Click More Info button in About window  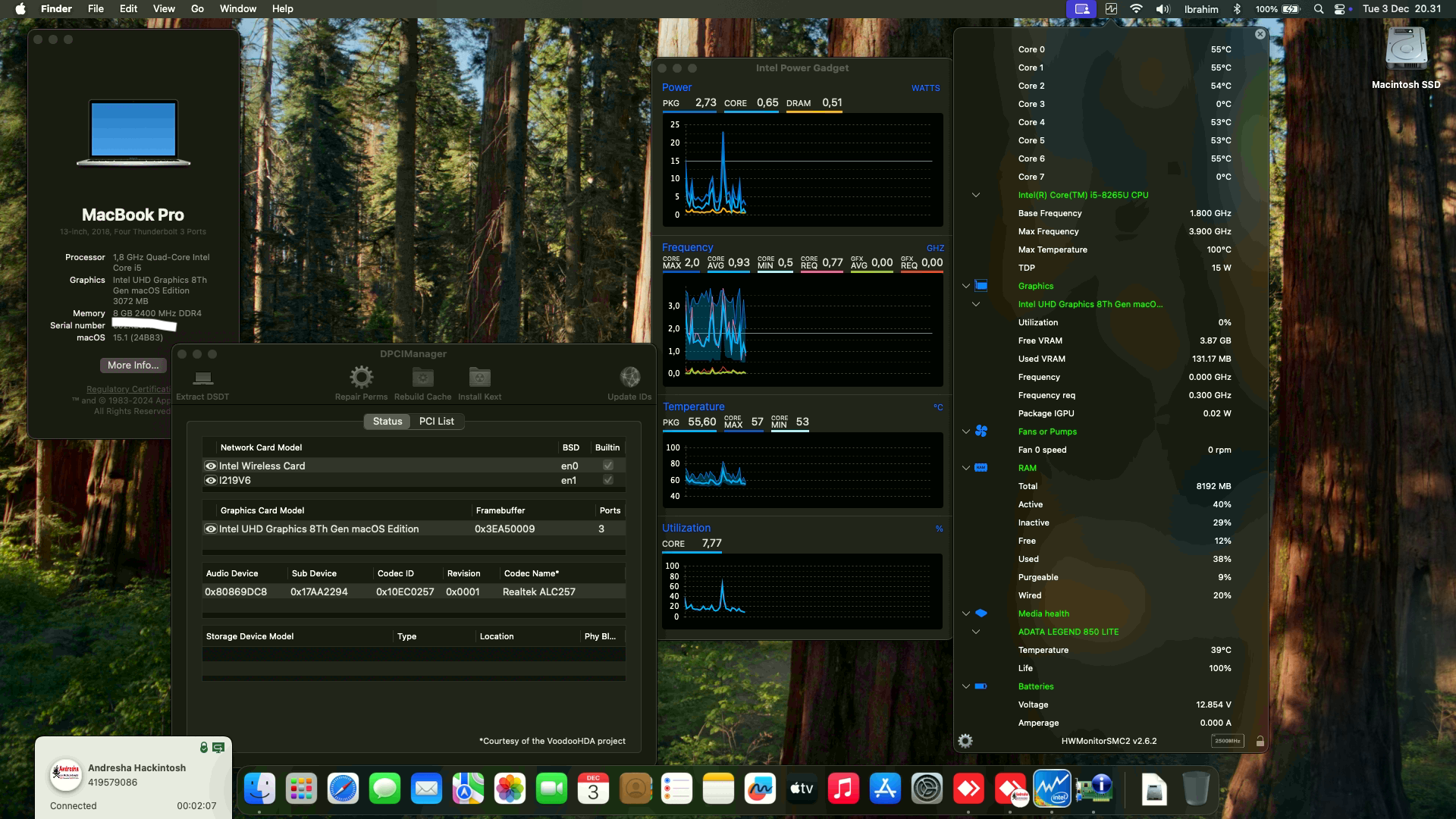pyautogui.click(x=133, y=365)
